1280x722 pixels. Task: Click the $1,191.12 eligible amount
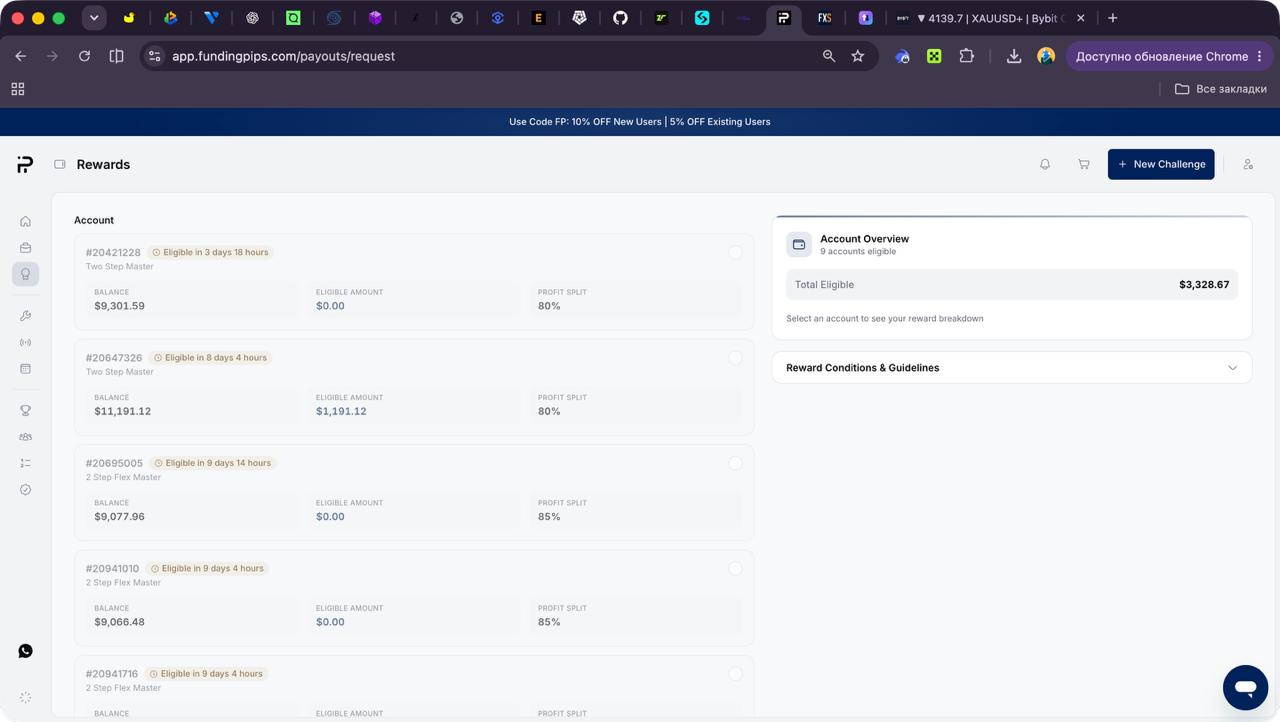[x=341, y=411]
